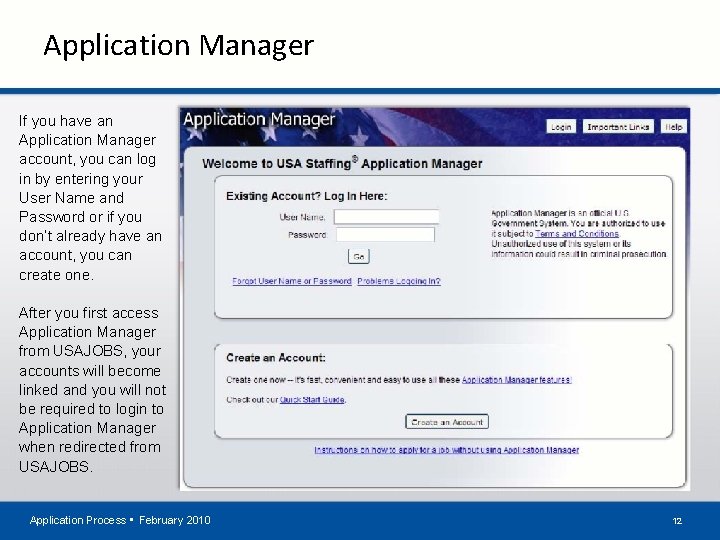Click the Existing Account? Log In Here heading

pyautogui.click(x=307, y=197)
